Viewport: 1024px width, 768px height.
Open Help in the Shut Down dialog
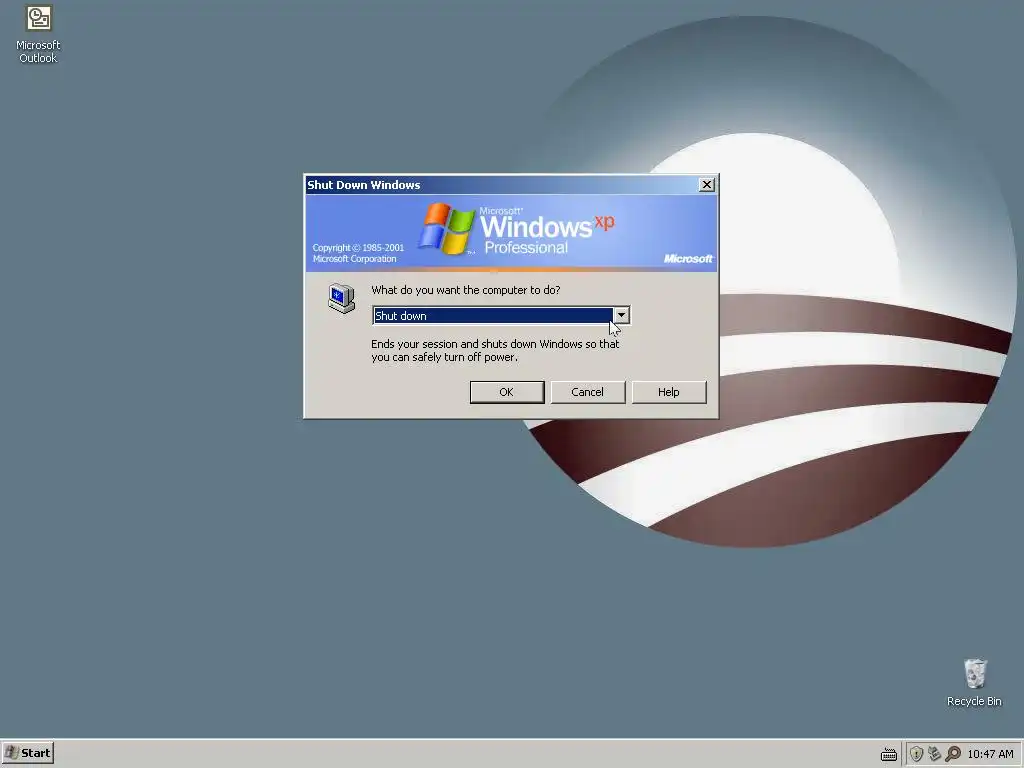click(x=669, y=392)
